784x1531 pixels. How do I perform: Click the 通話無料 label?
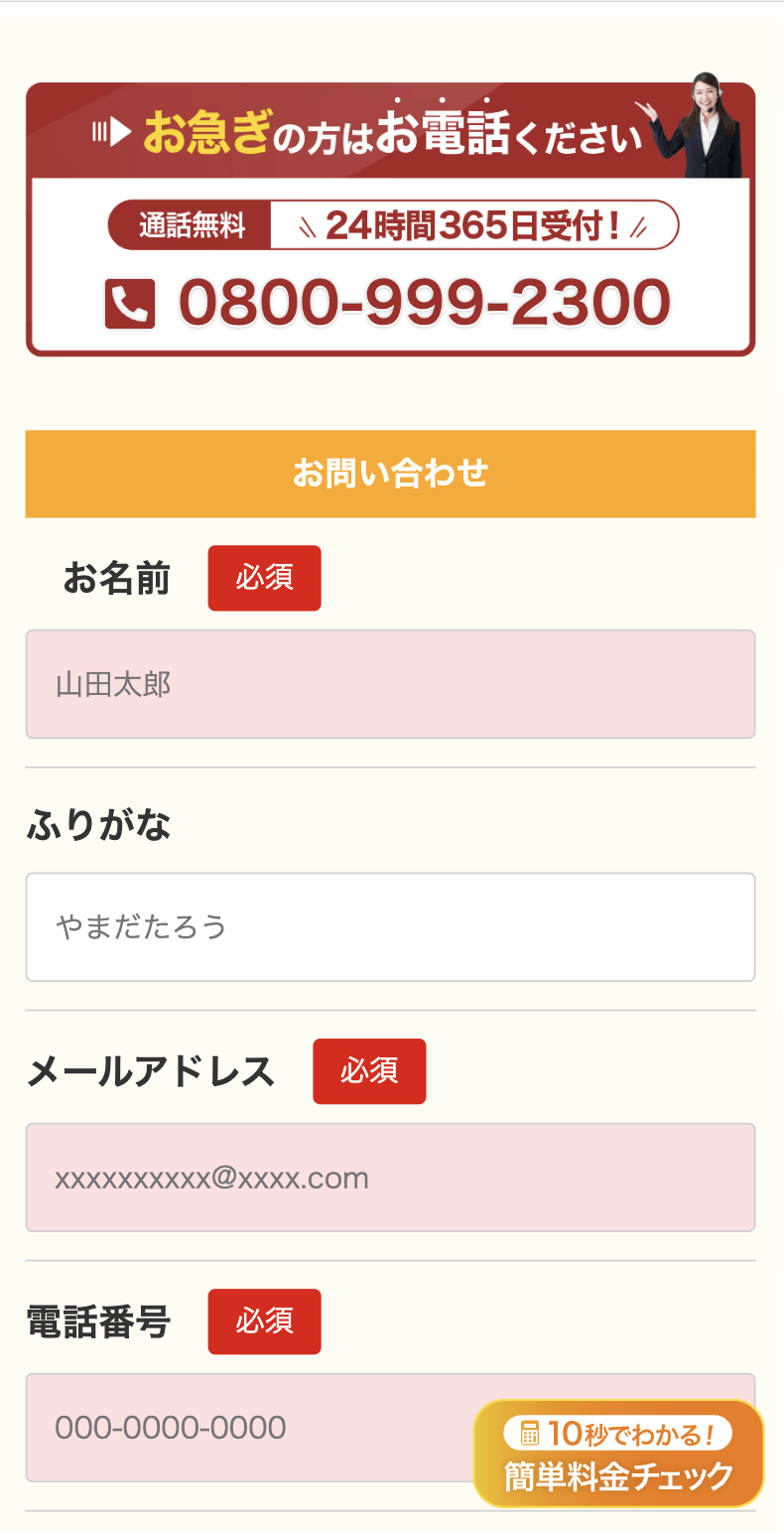coord(191,225)
